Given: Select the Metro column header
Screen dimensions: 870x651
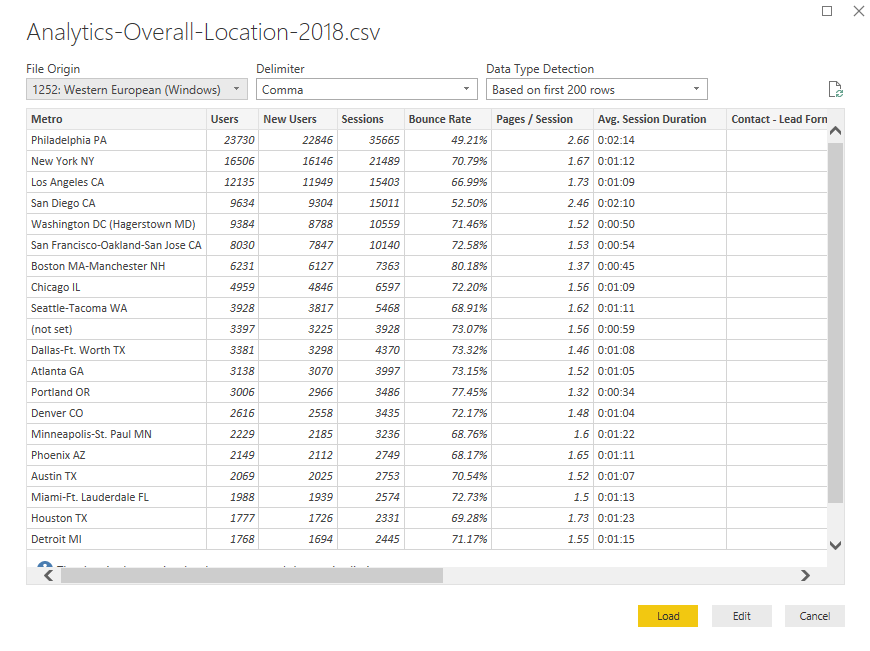Looking at the screenshot, I should 116,119.
